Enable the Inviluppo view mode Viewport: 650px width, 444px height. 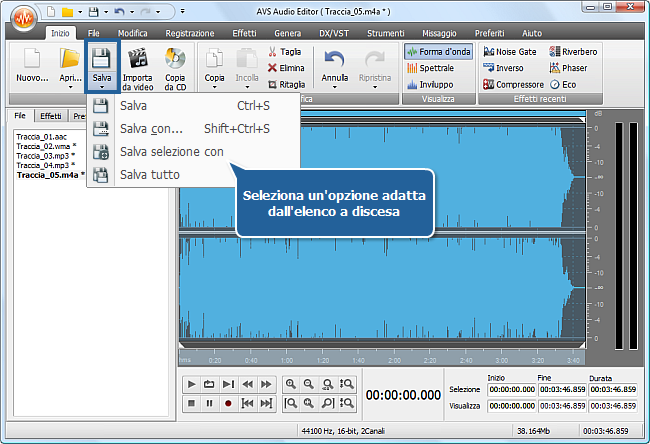click(431, 85)
